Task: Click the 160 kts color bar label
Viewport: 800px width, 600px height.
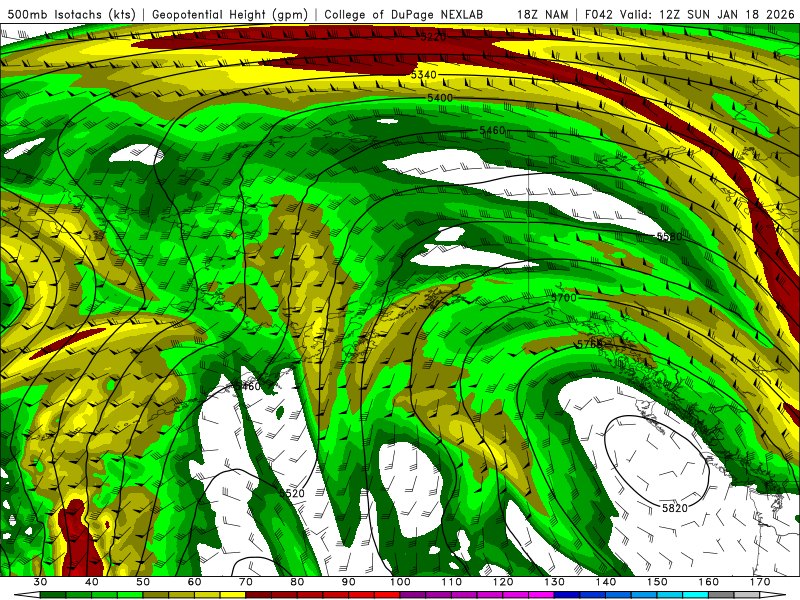Action: click(x=709, y=582)
